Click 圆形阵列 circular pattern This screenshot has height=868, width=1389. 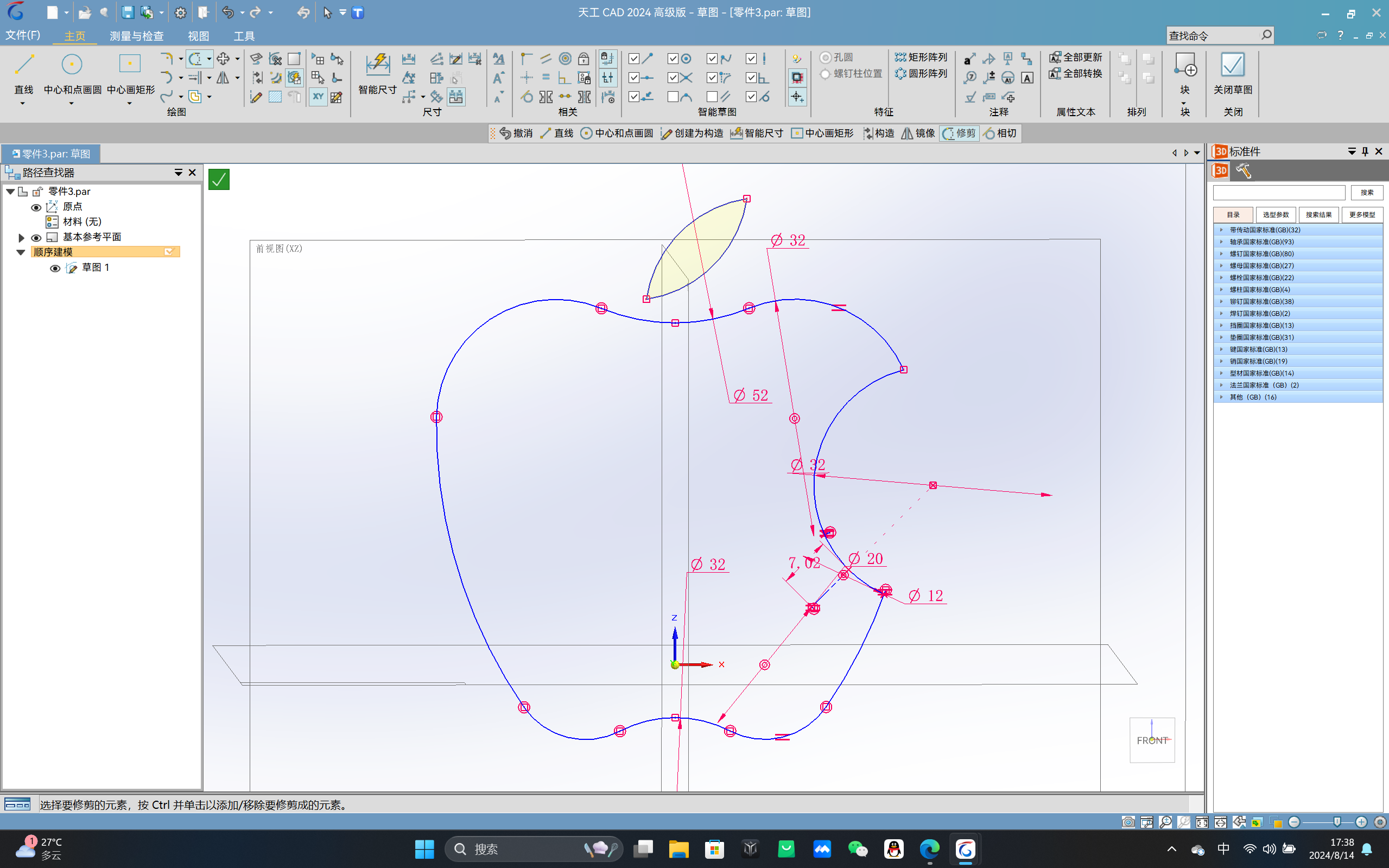pos(921,73)
